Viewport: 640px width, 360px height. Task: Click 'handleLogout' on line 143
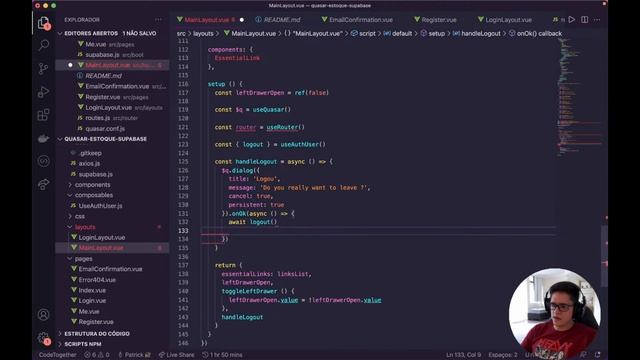coord(242,317)
